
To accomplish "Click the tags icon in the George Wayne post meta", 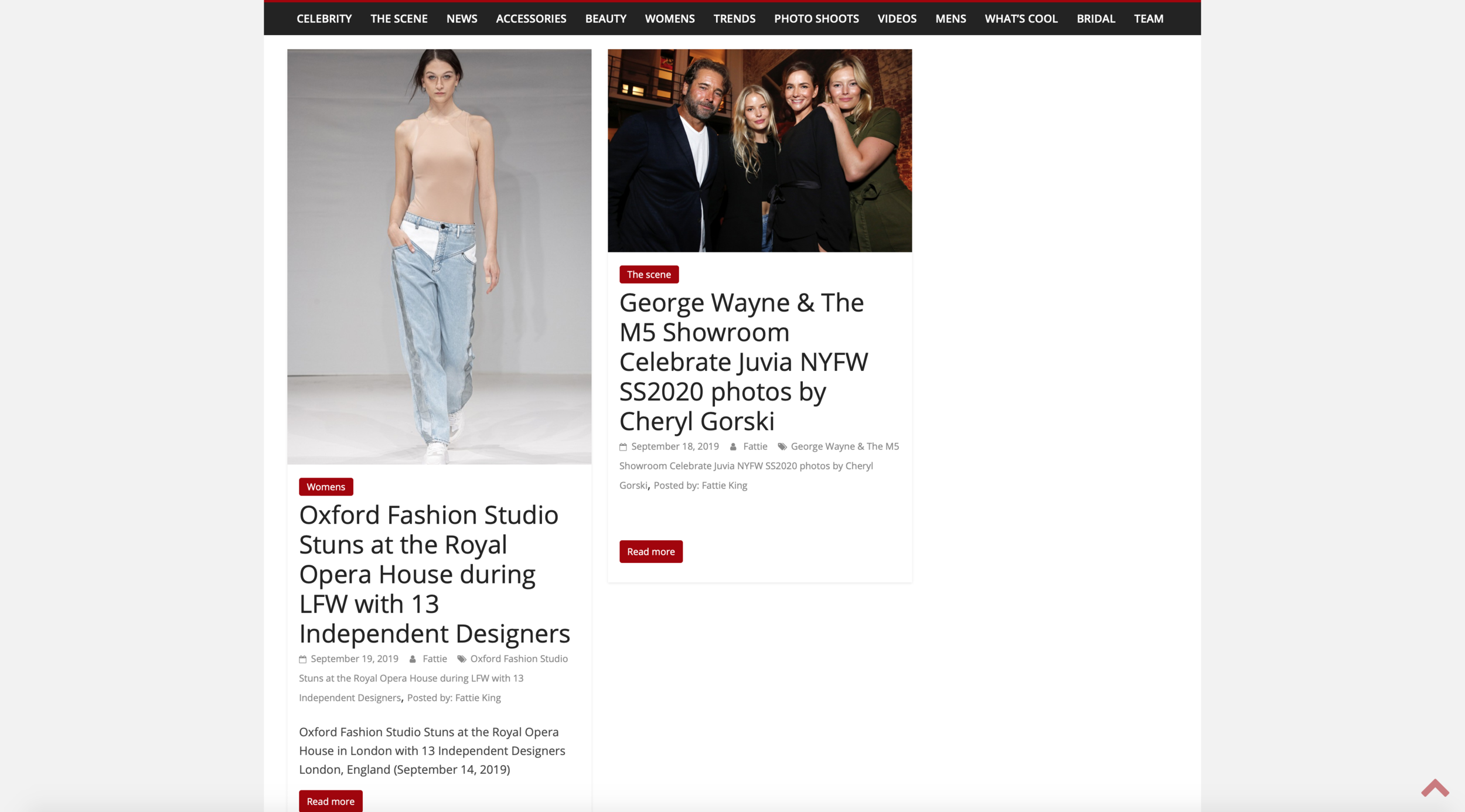I will (x=782, y=447).
